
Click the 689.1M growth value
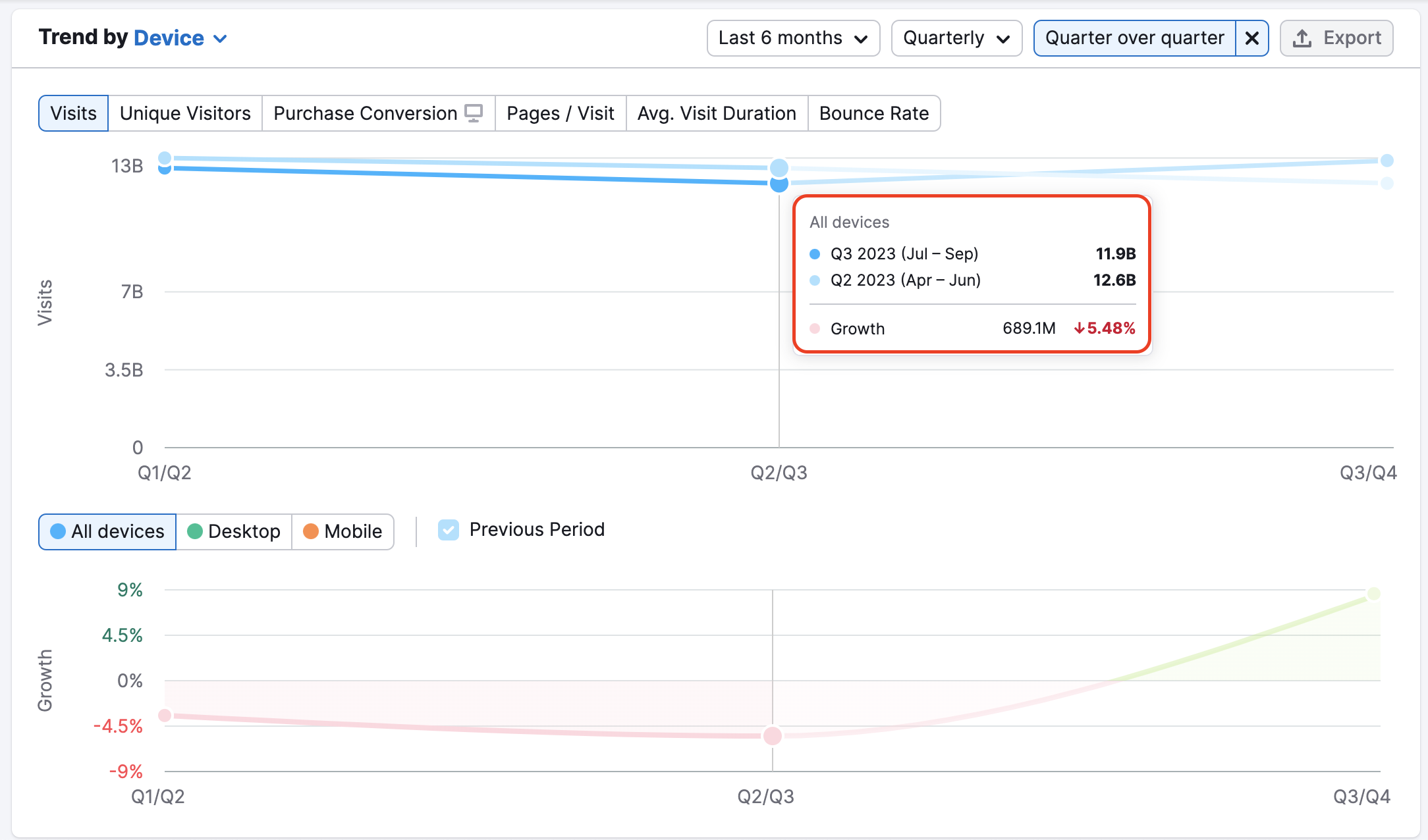click(x=1029, y=328)
